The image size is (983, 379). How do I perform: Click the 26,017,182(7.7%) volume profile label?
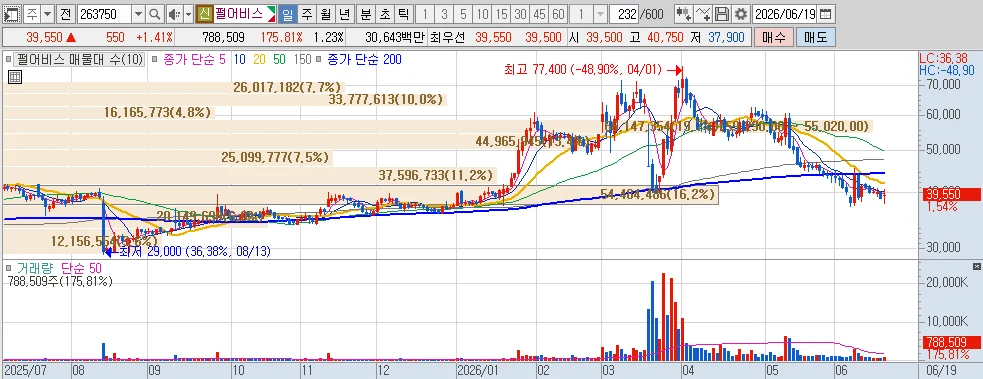point(286,87)
